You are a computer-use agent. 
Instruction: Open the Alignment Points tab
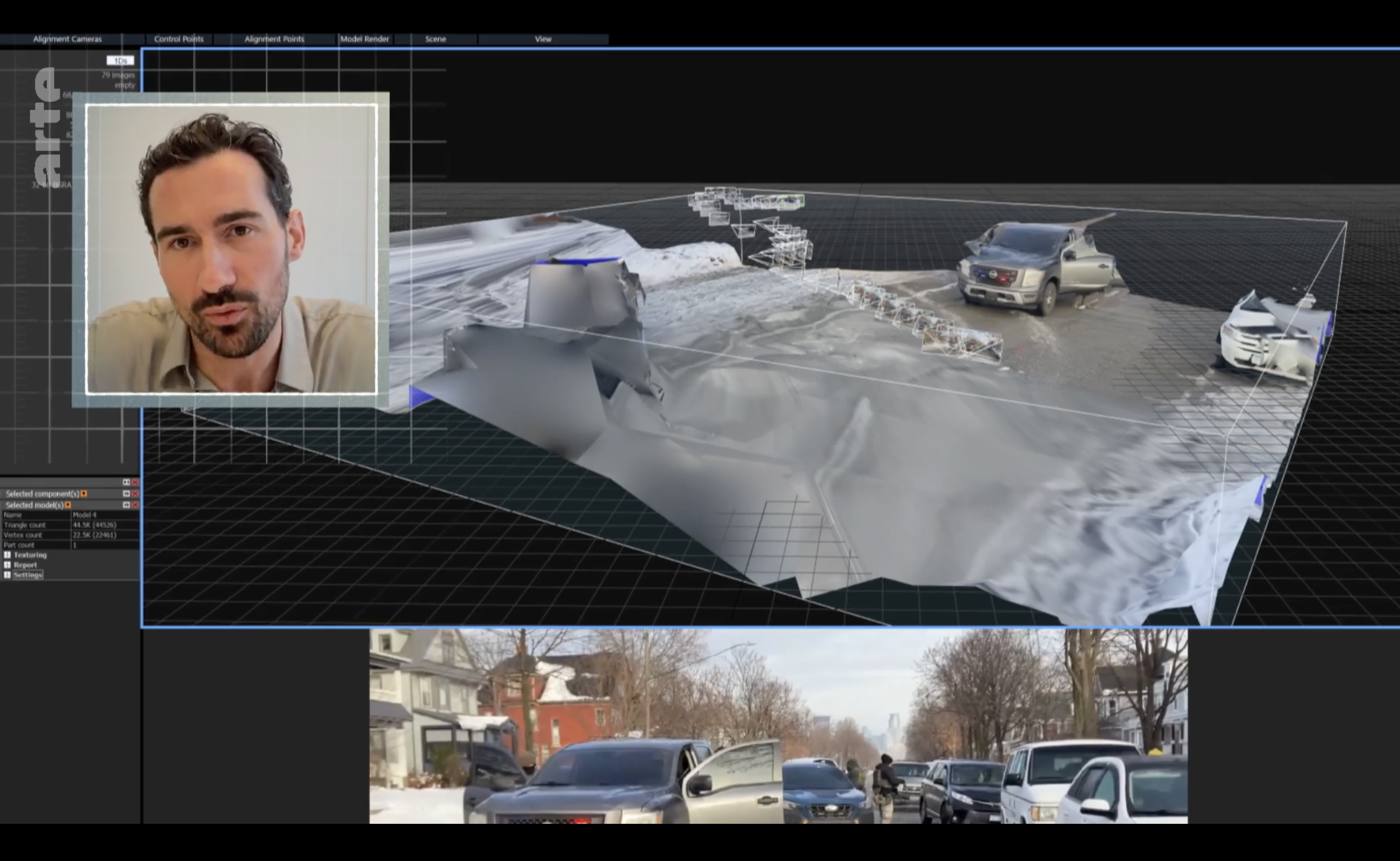click(274, 40)
